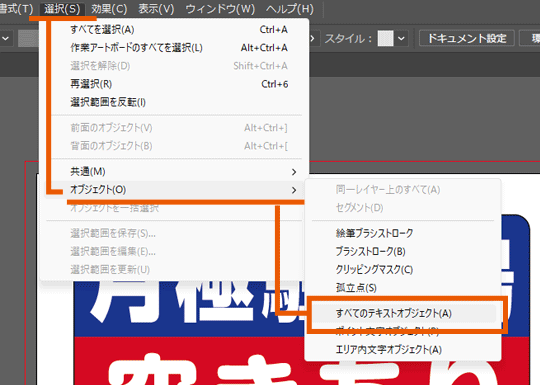Open the スタイル dropdown arrow
540x385 pixels.
point(401,38)
